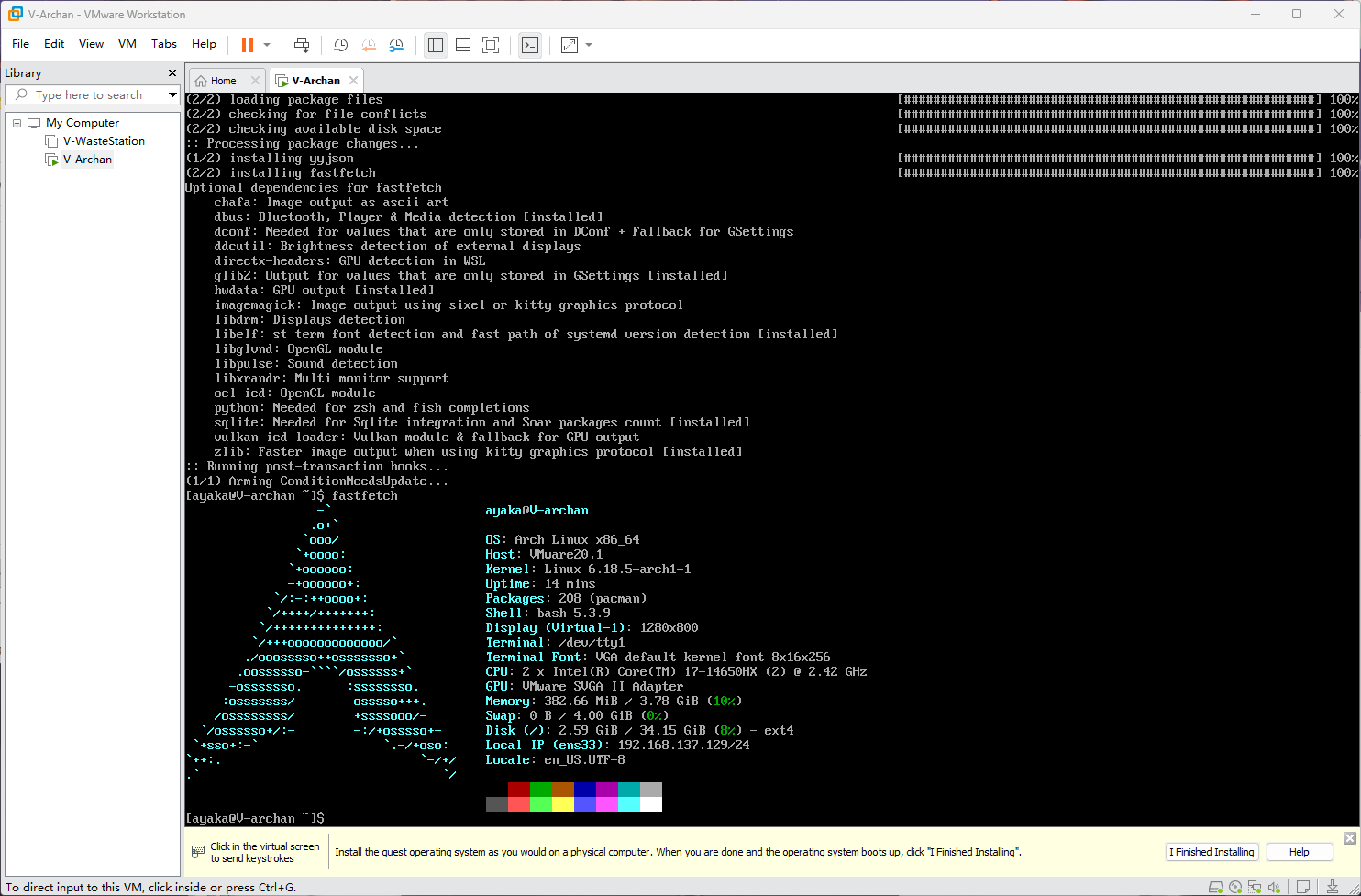Collapse the My Computer tree node

coord(17,123)
